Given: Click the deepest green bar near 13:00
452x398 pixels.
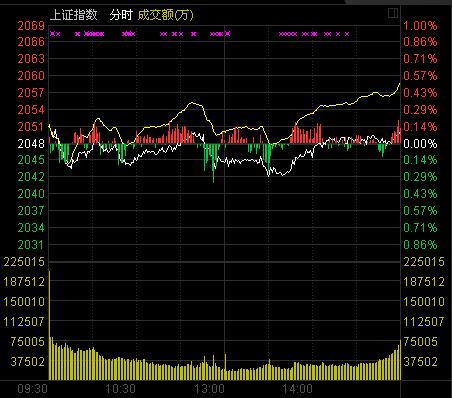Looking at the screenshot, I should (x=213, y=163).
